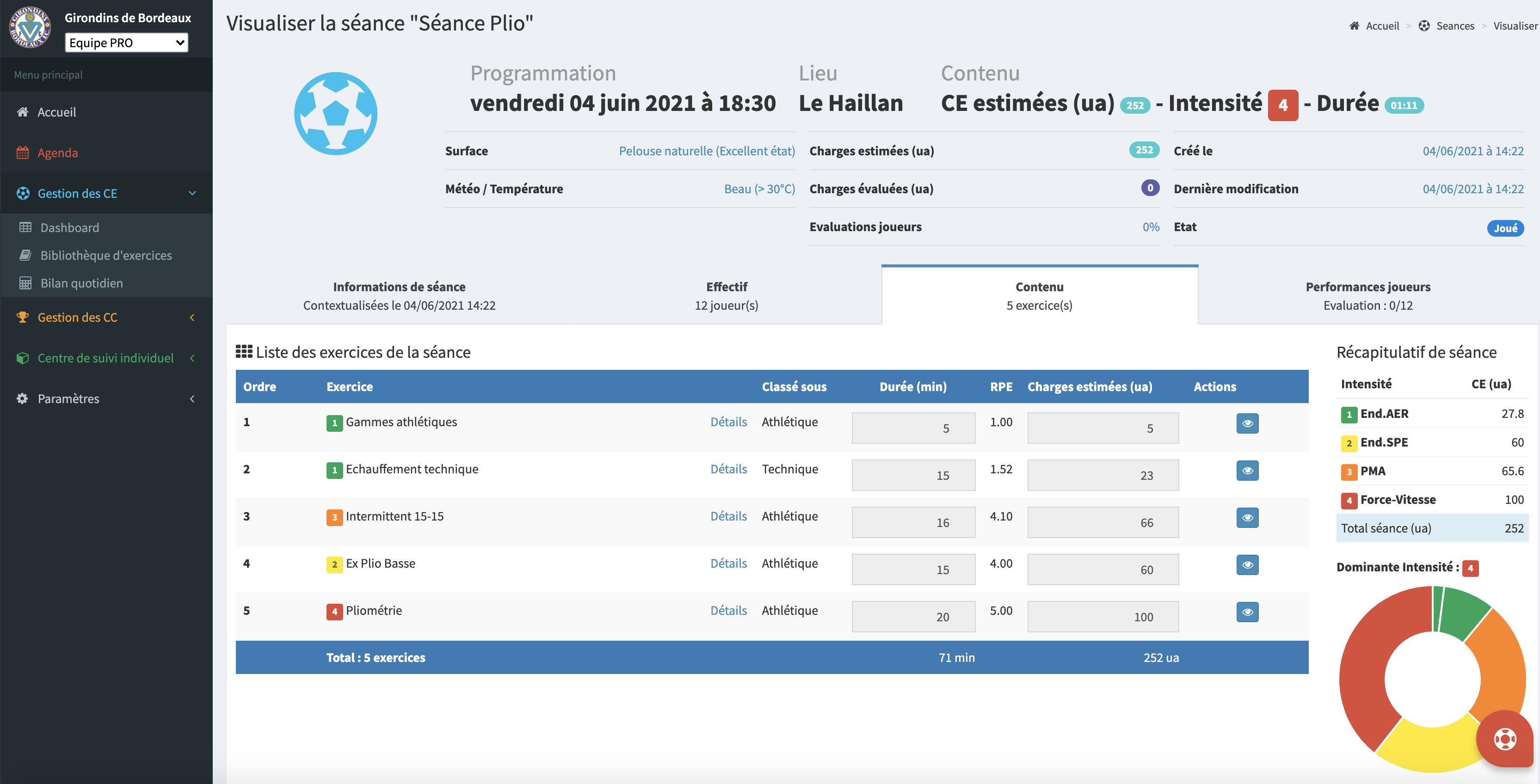Open the Equipe PRO team dropdown
The image size is (1540, 784).
pos(126,43)
